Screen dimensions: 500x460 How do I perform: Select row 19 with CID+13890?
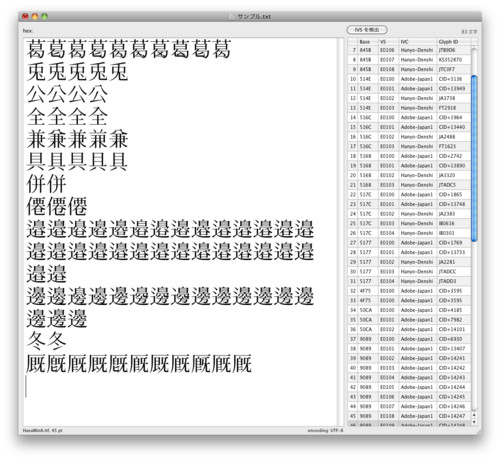click(x=409, y=166)
